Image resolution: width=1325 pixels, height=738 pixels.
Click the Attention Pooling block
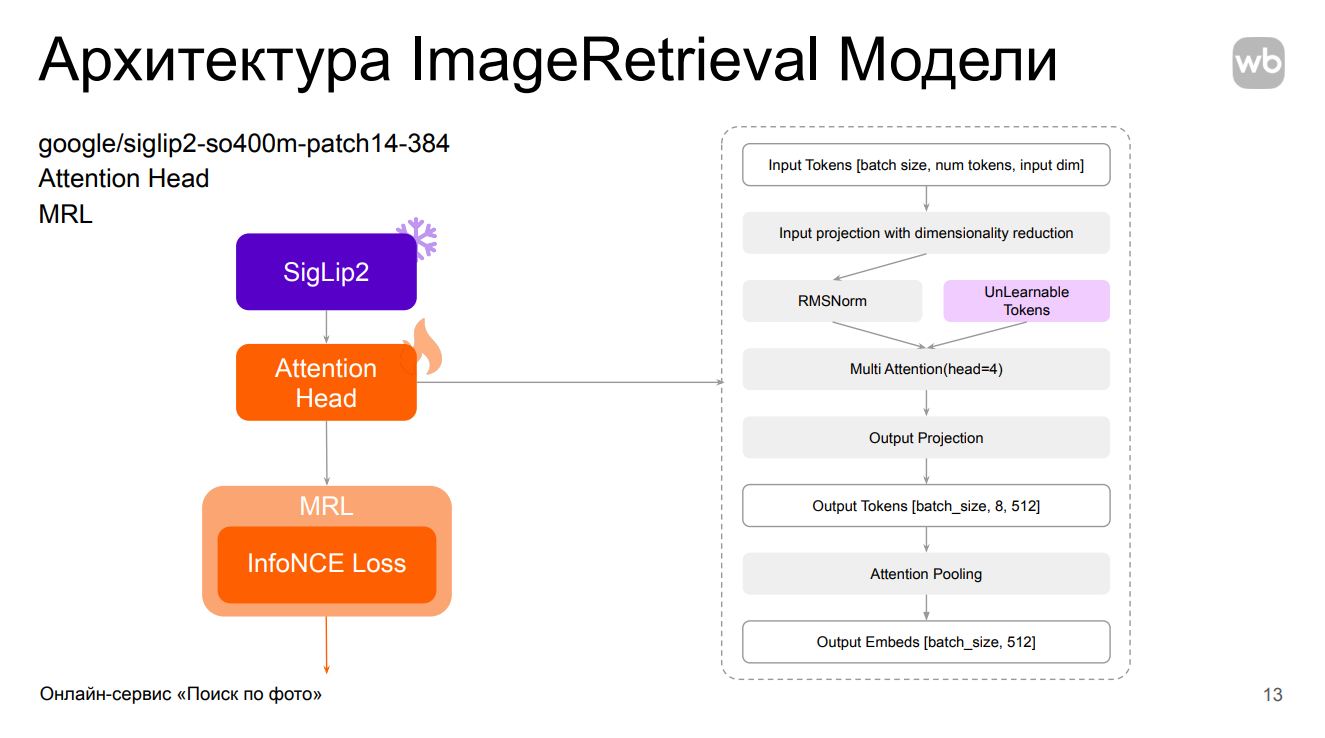(x=926, y=574)
